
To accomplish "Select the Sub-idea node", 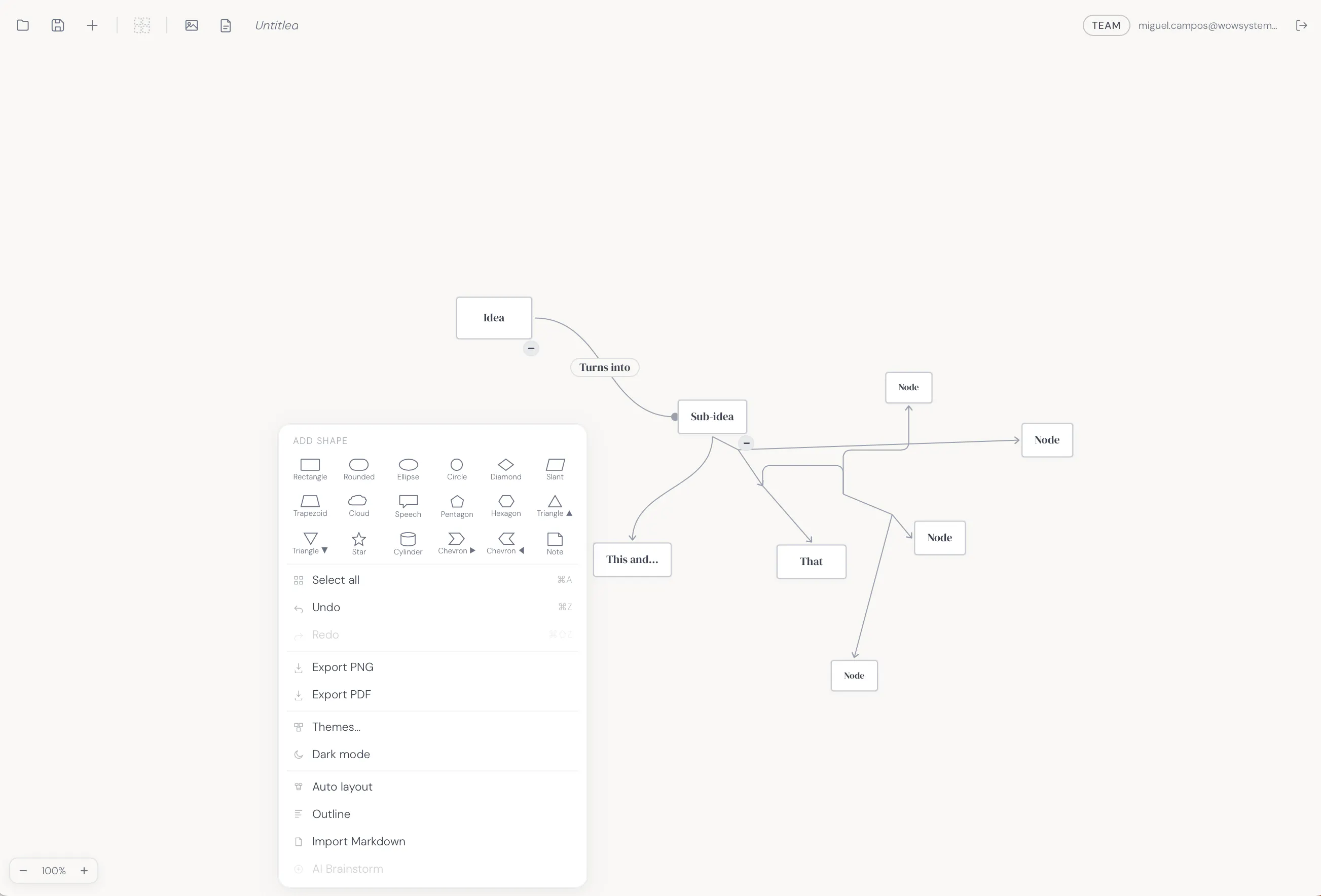I will (712, 417).
